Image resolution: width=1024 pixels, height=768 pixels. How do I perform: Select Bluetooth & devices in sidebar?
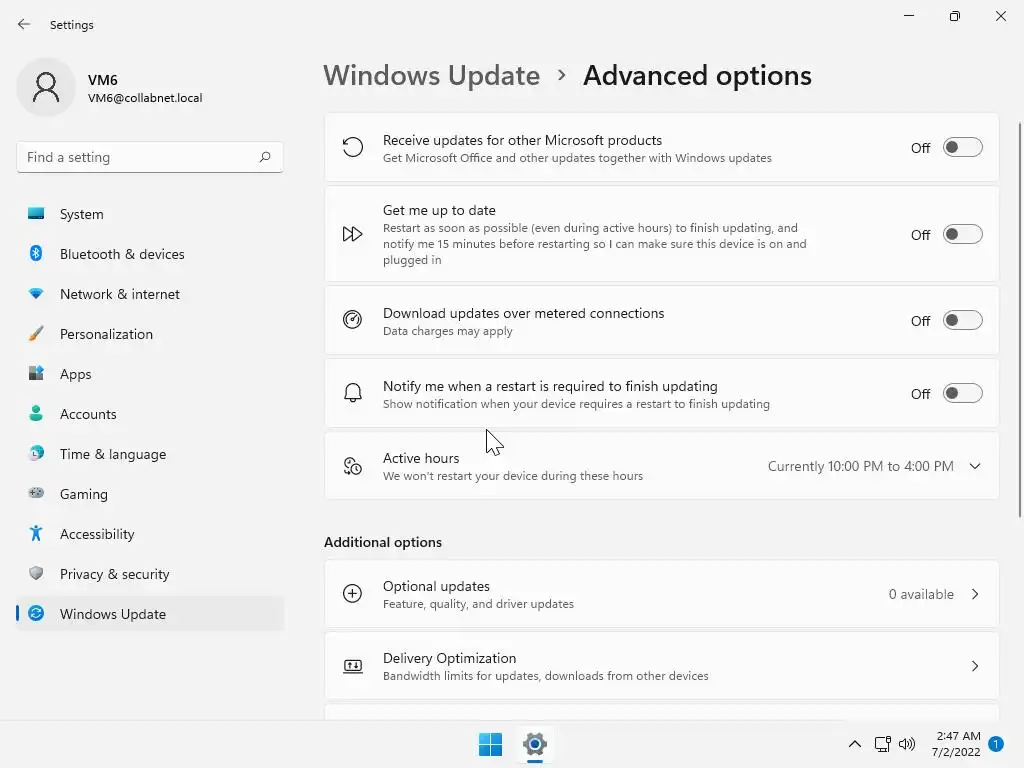pyautogui.click(x=150, y=254)
